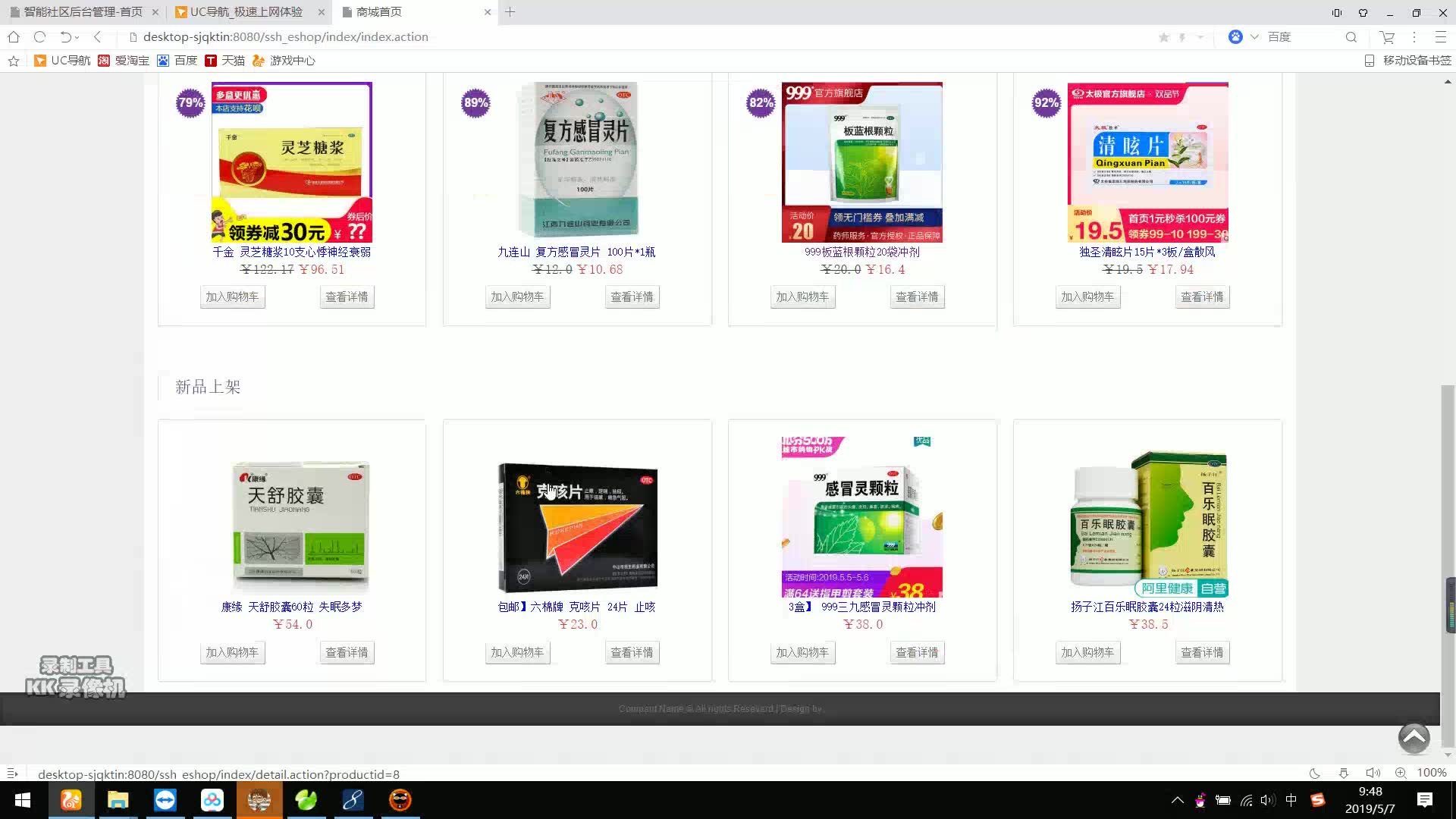Go back with the back arrow
Screen dimensions: 1456x819
point(97,36)
